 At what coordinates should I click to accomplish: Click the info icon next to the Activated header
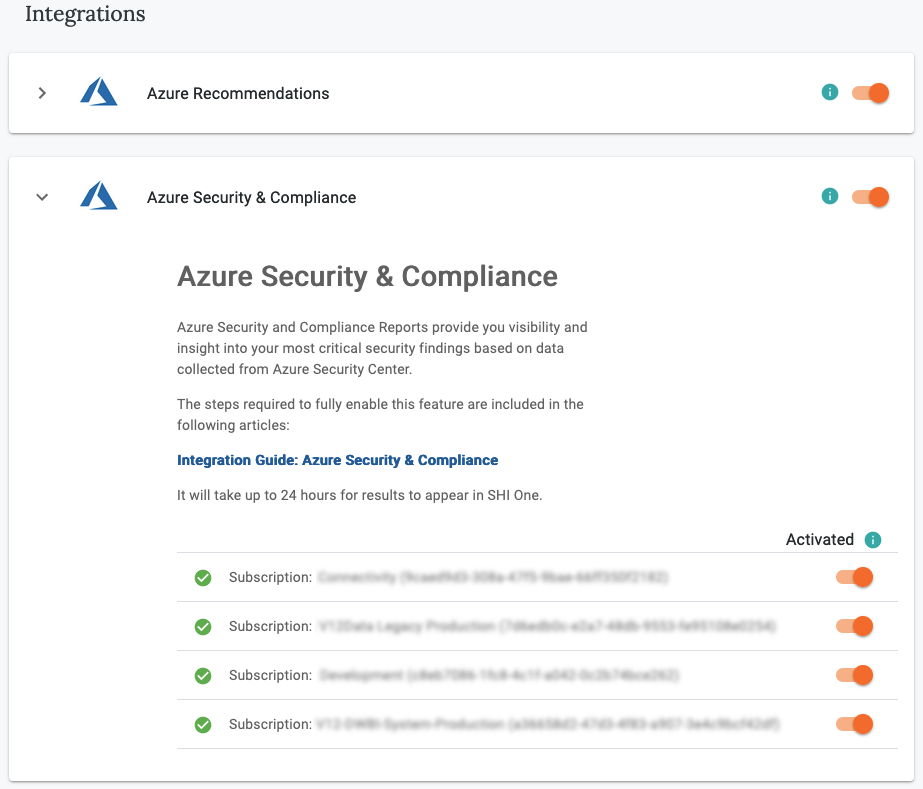tap(872, 539)
